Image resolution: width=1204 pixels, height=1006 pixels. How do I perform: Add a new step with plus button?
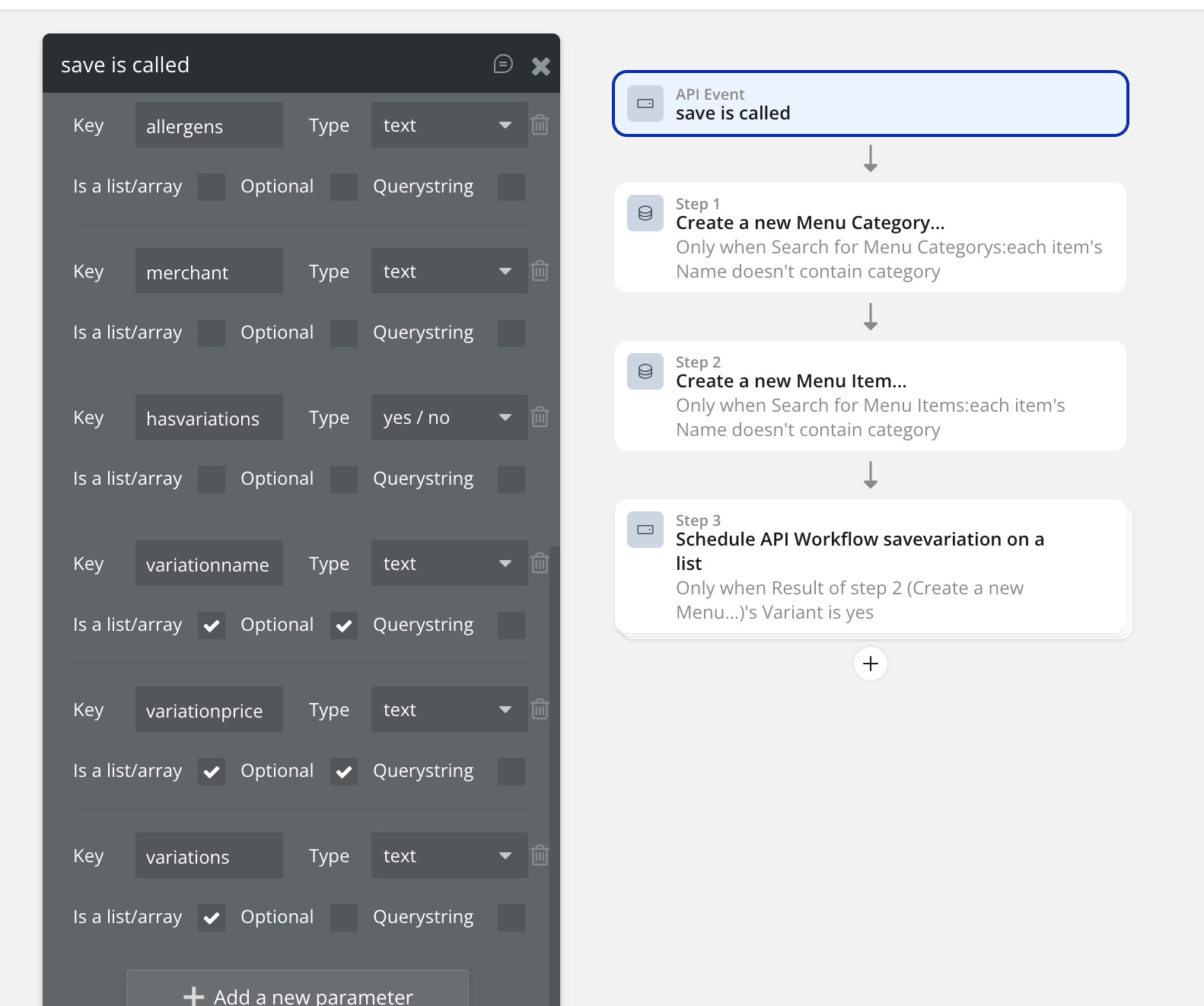pyautogui.click(x=871, y=664)
